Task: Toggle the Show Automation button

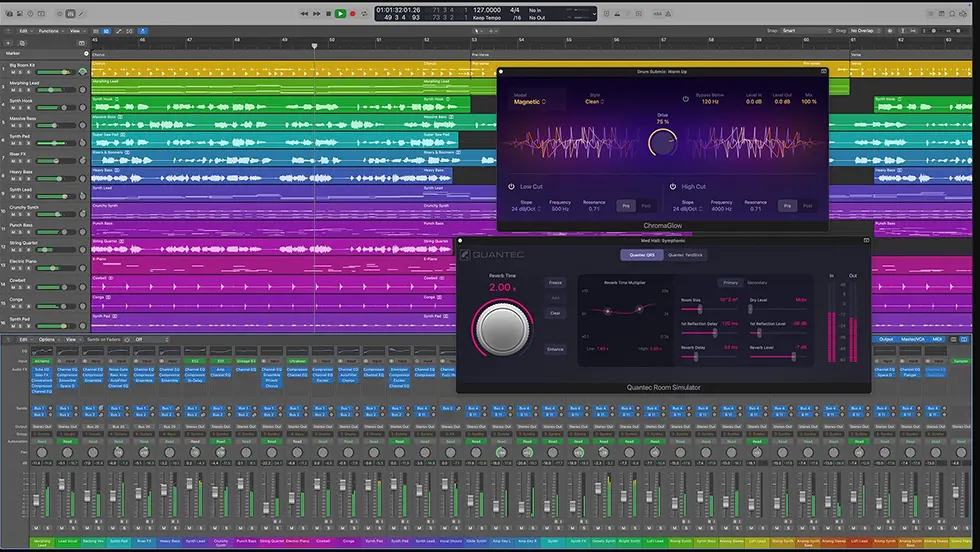Action: [x=119, y=31]
